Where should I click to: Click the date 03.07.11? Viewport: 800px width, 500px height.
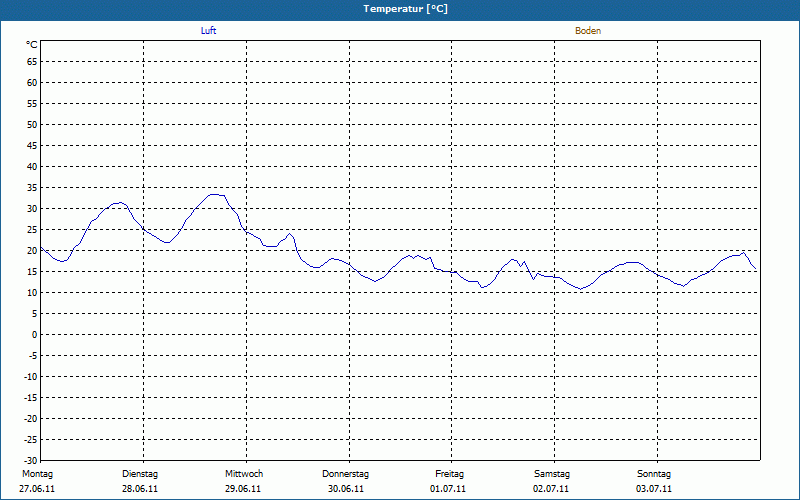point(654,488)
